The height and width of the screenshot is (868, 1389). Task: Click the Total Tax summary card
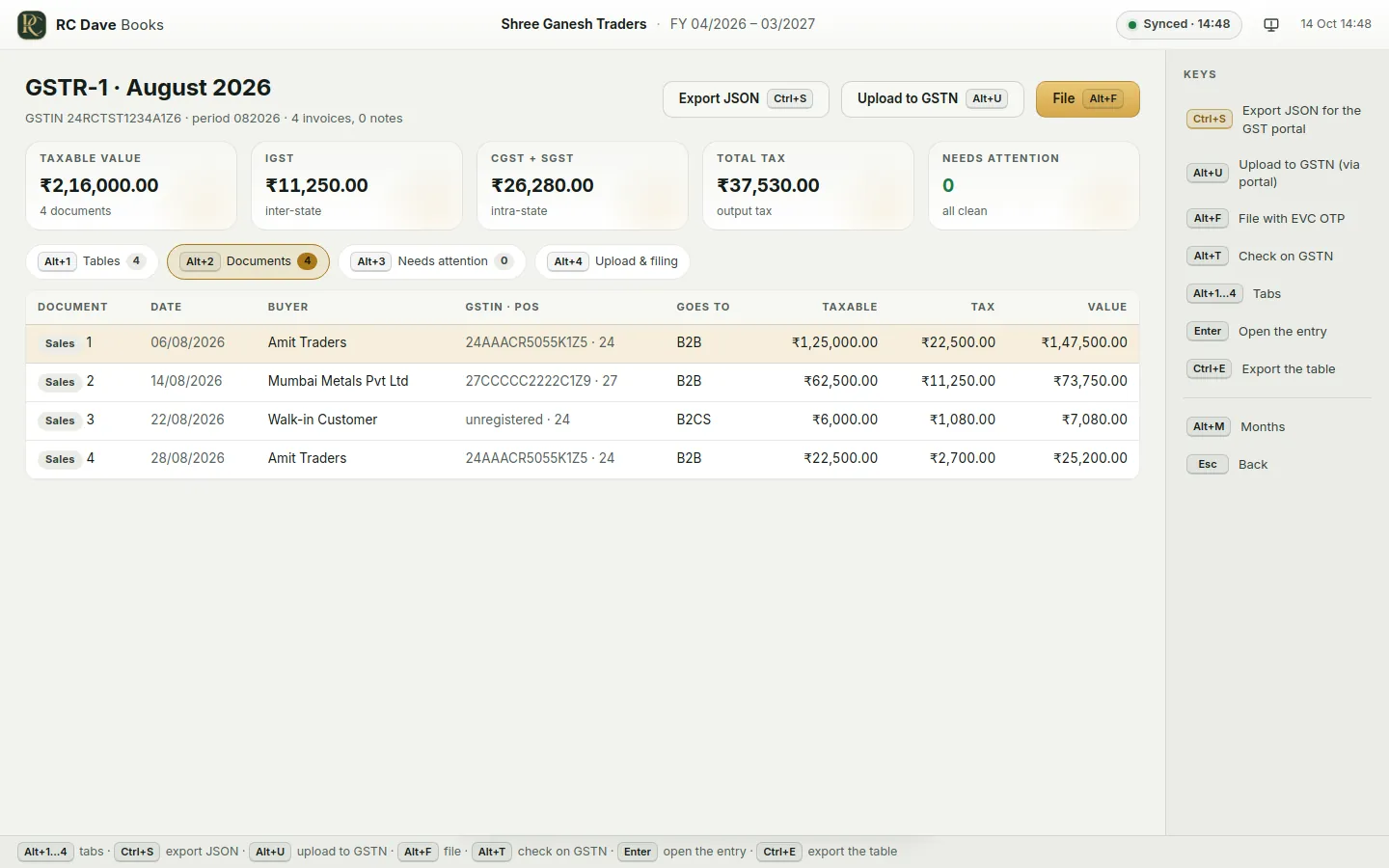click(808, 185)
